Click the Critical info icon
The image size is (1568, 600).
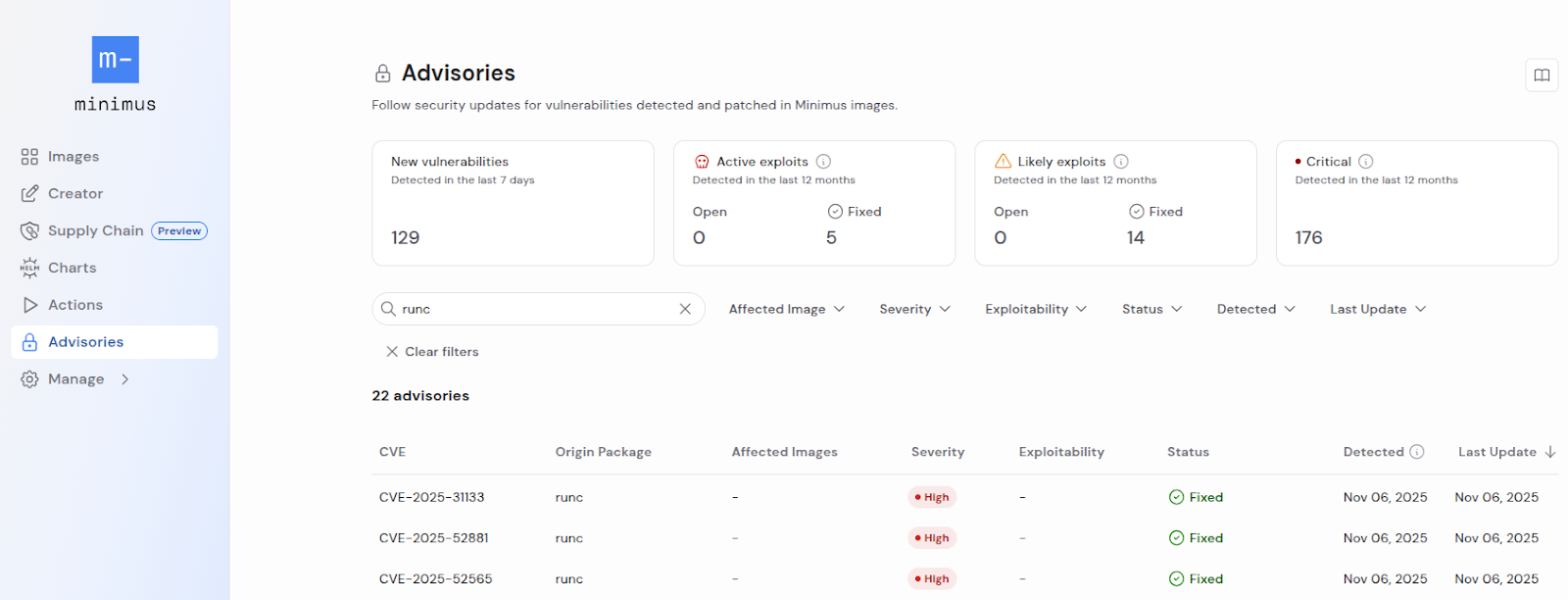point(1366,162)
